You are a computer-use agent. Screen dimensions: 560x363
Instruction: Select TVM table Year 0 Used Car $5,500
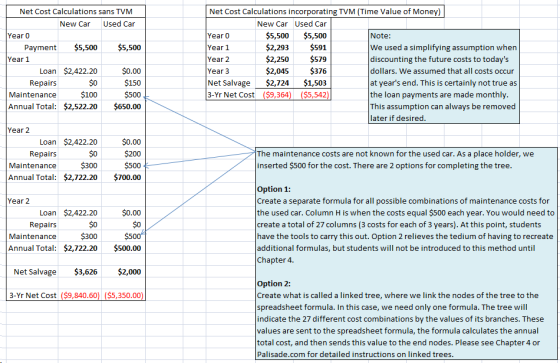tap(315, 36)
